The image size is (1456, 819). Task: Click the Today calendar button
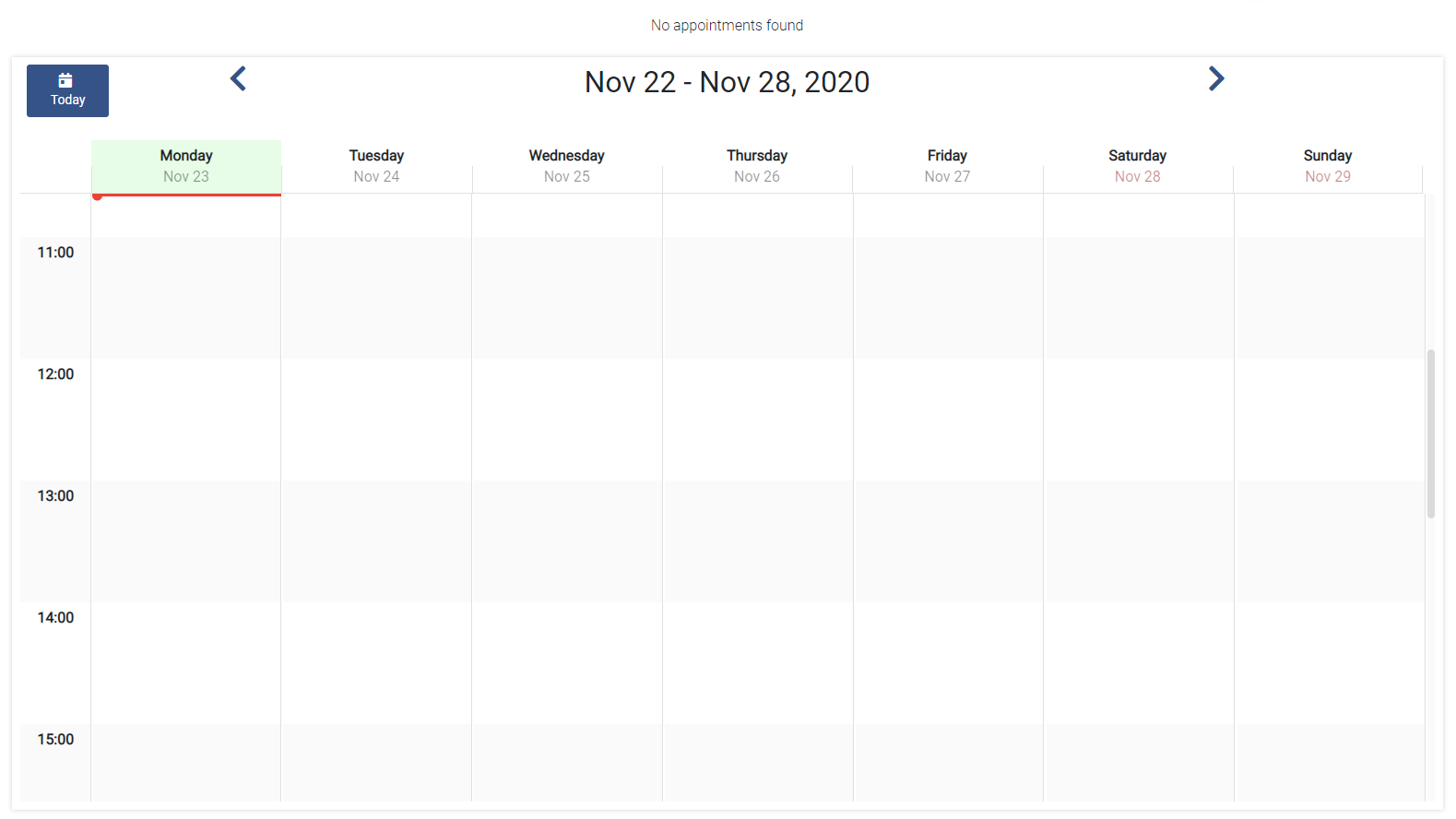(67, 90)
